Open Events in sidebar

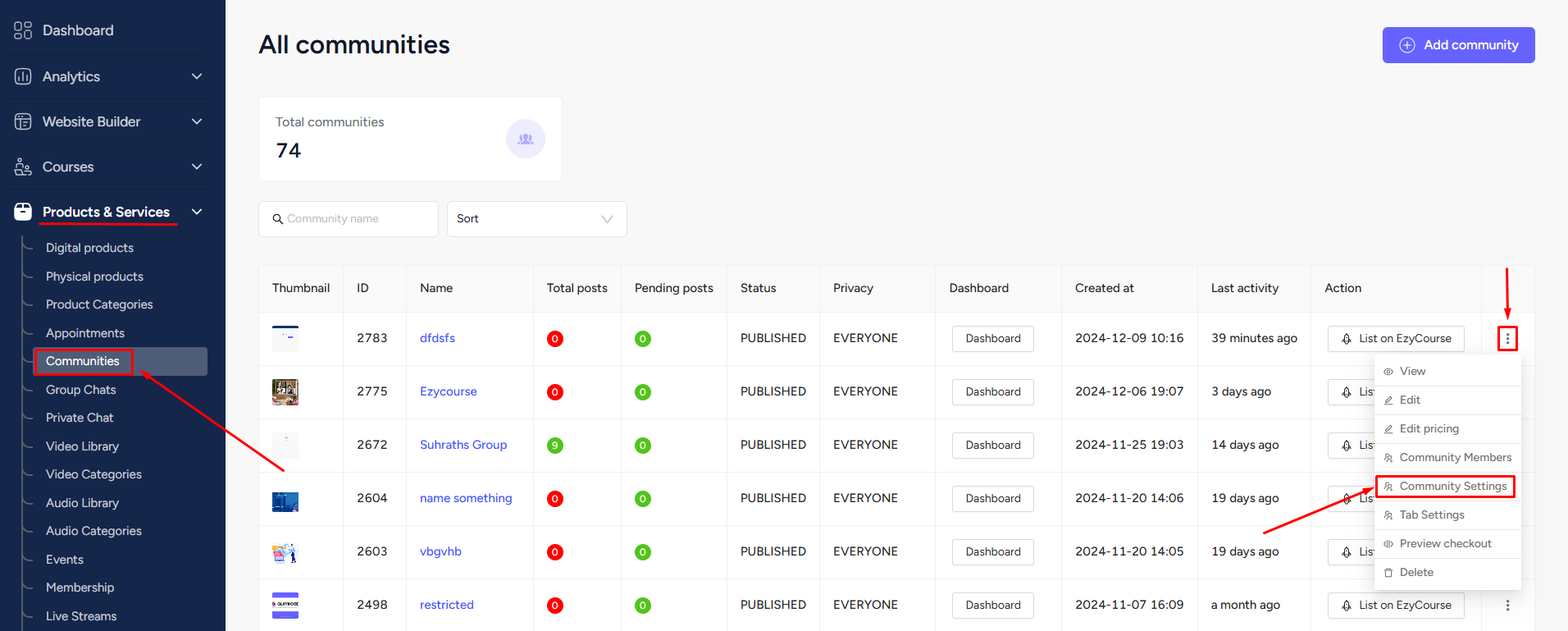65,560
